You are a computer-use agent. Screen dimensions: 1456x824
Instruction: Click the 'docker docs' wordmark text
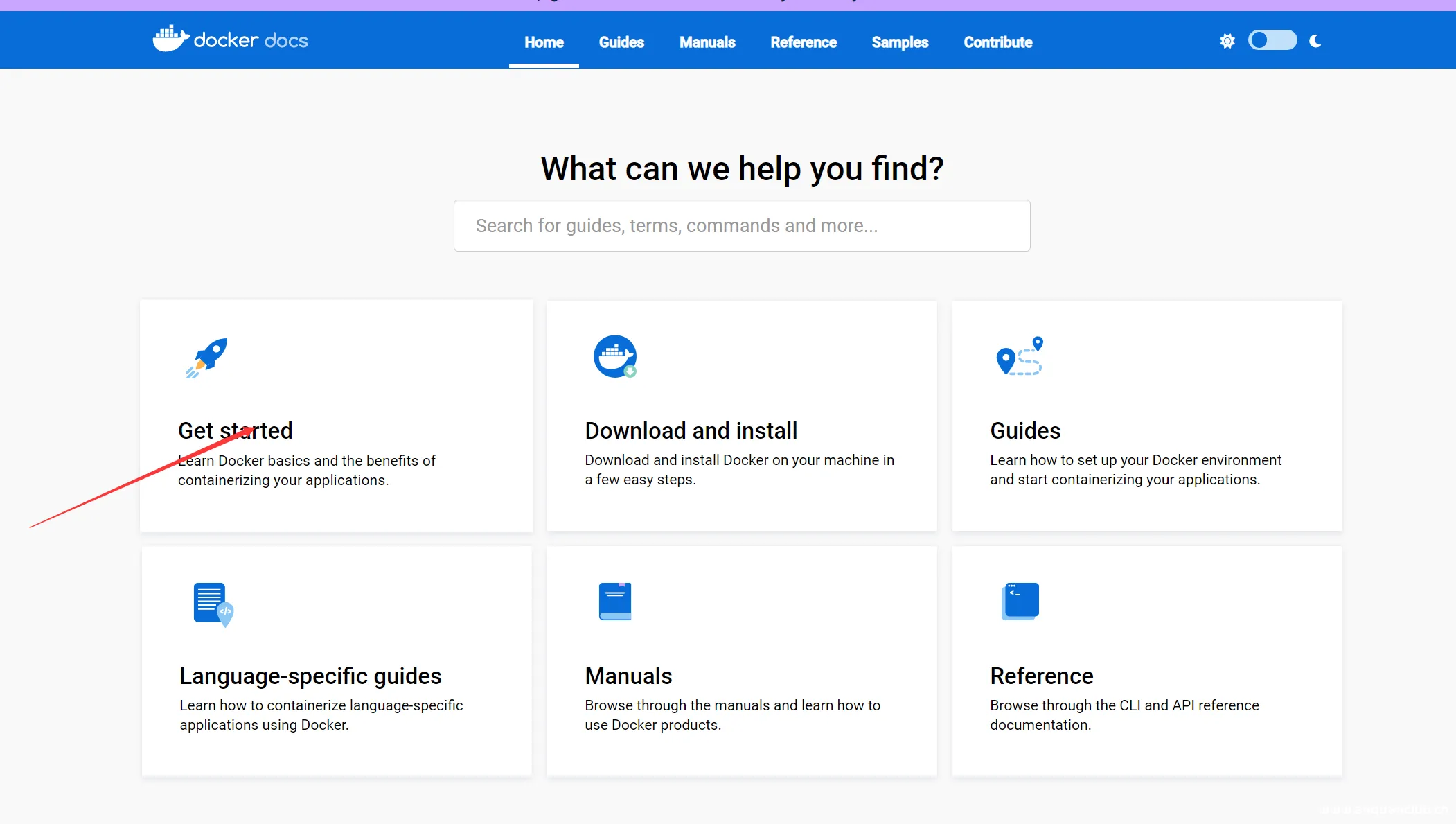click(x=251, y=40)
